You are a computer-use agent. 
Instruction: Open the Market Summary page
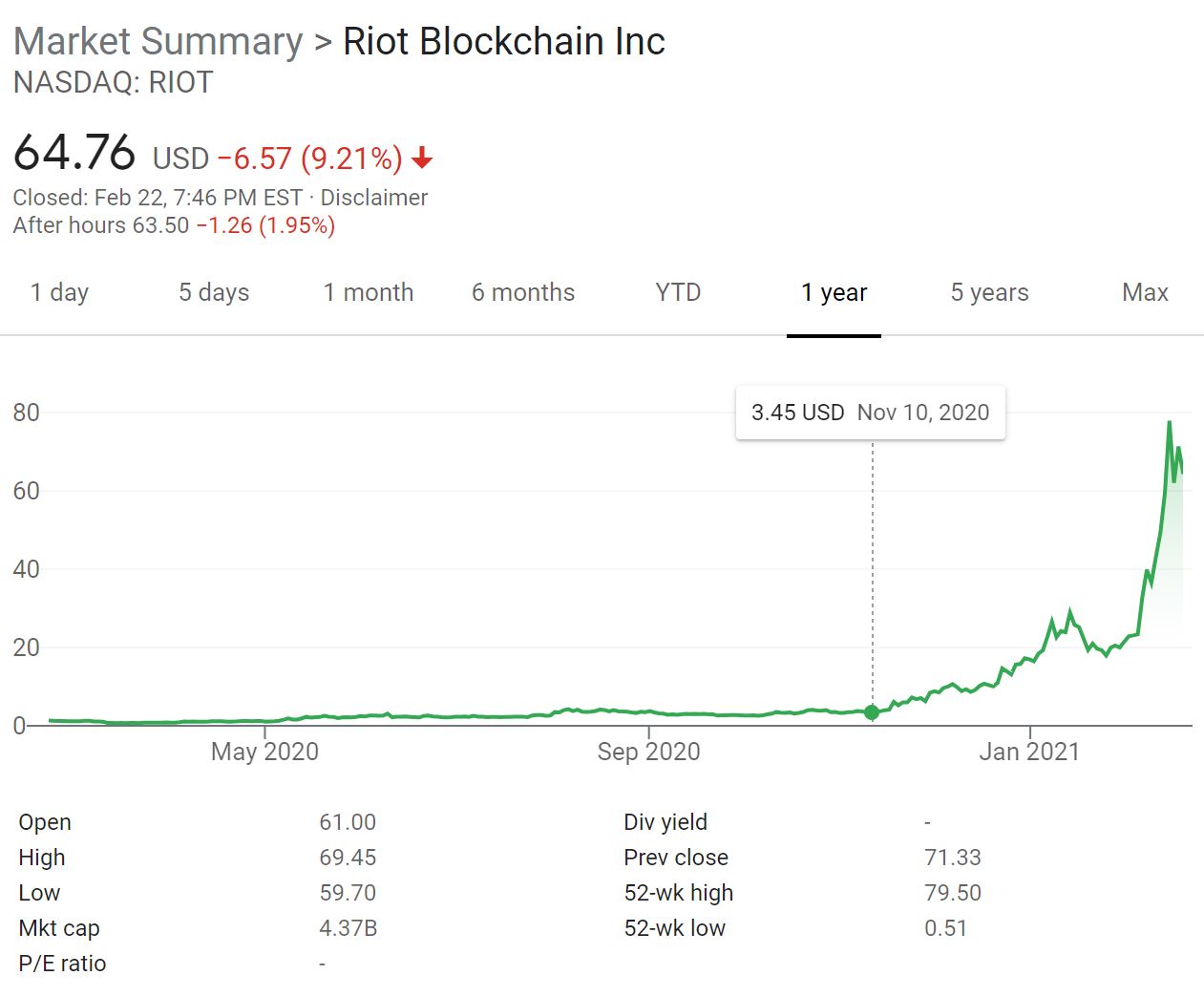[157, 41]
